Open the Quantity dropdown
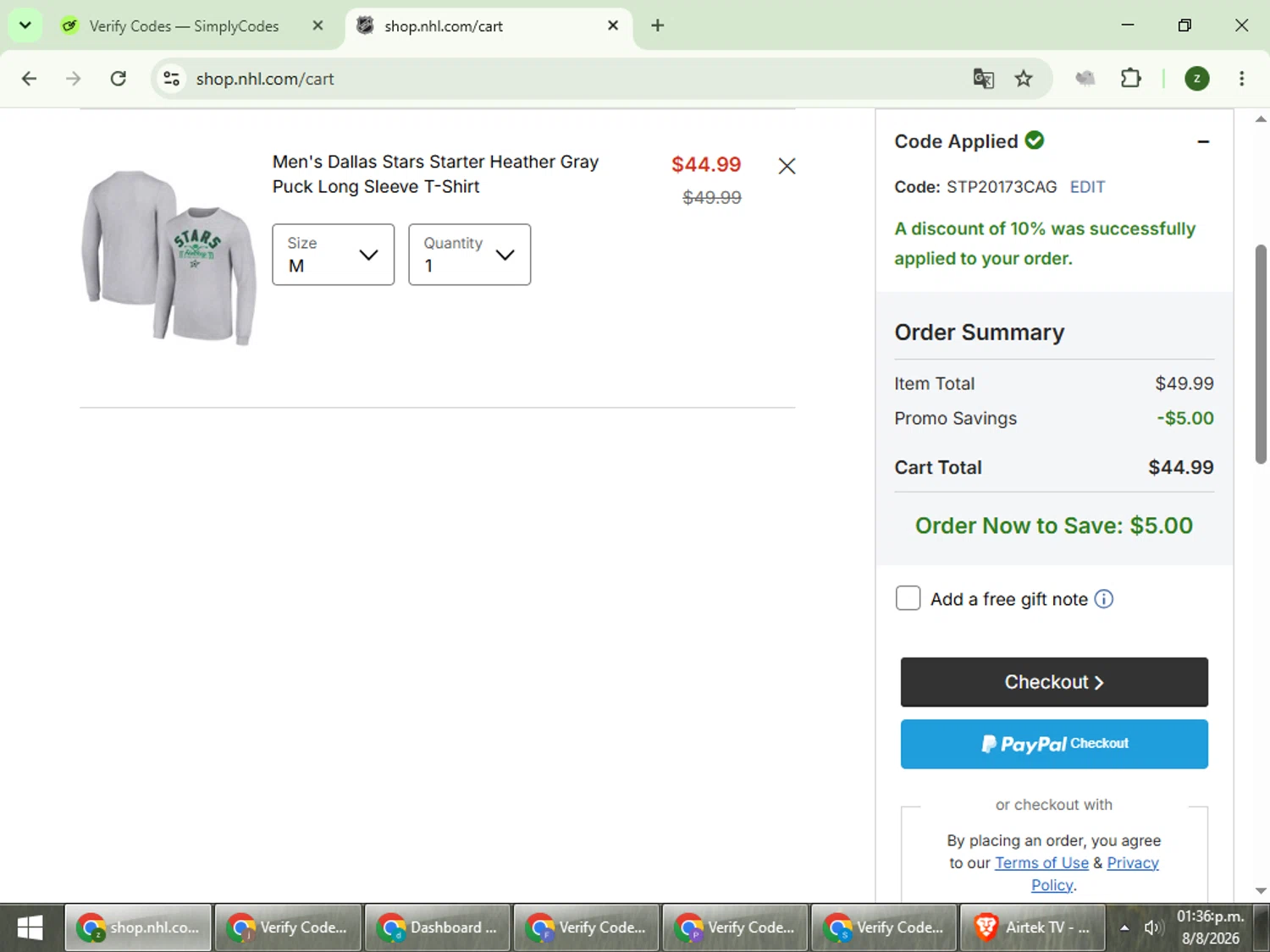This screenshot has height=952, width=1270. [470, 255]
